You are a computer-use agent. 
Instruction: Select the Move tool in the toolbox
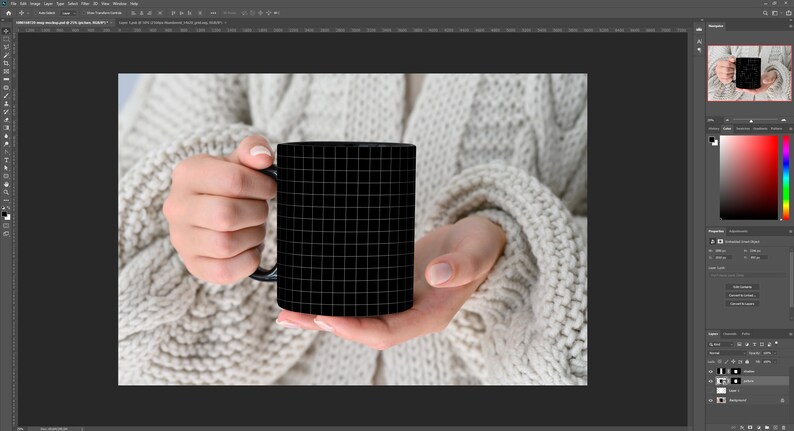pyautogui.click(x=6, y=31)
